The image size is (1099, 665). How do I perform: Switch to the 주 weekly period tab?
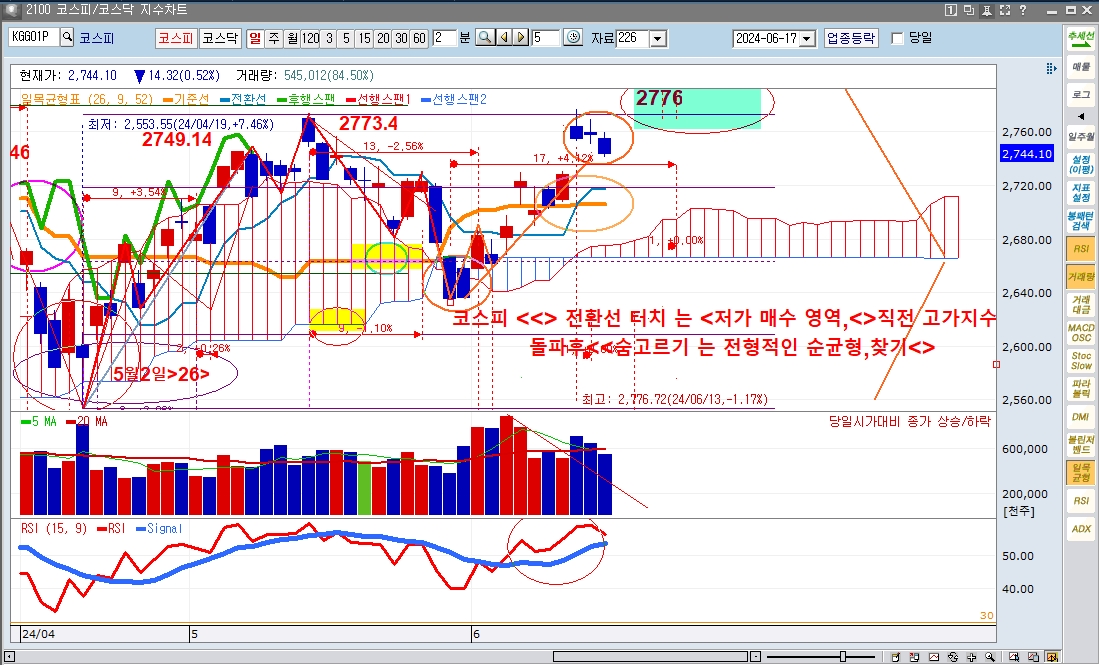(274, 38)
